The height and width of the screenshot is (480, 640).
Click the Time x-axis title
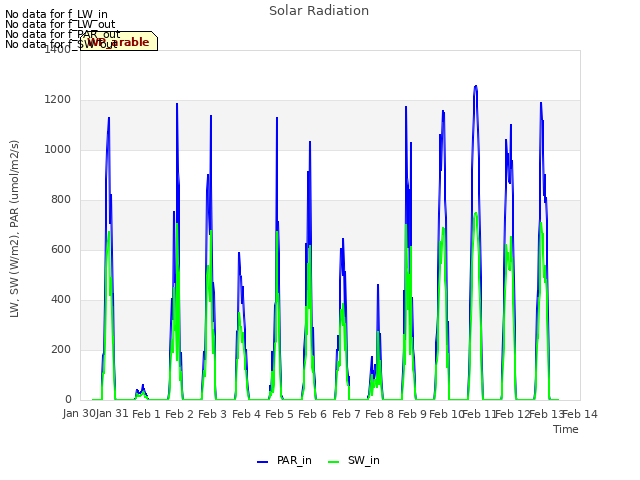(566, 429)
